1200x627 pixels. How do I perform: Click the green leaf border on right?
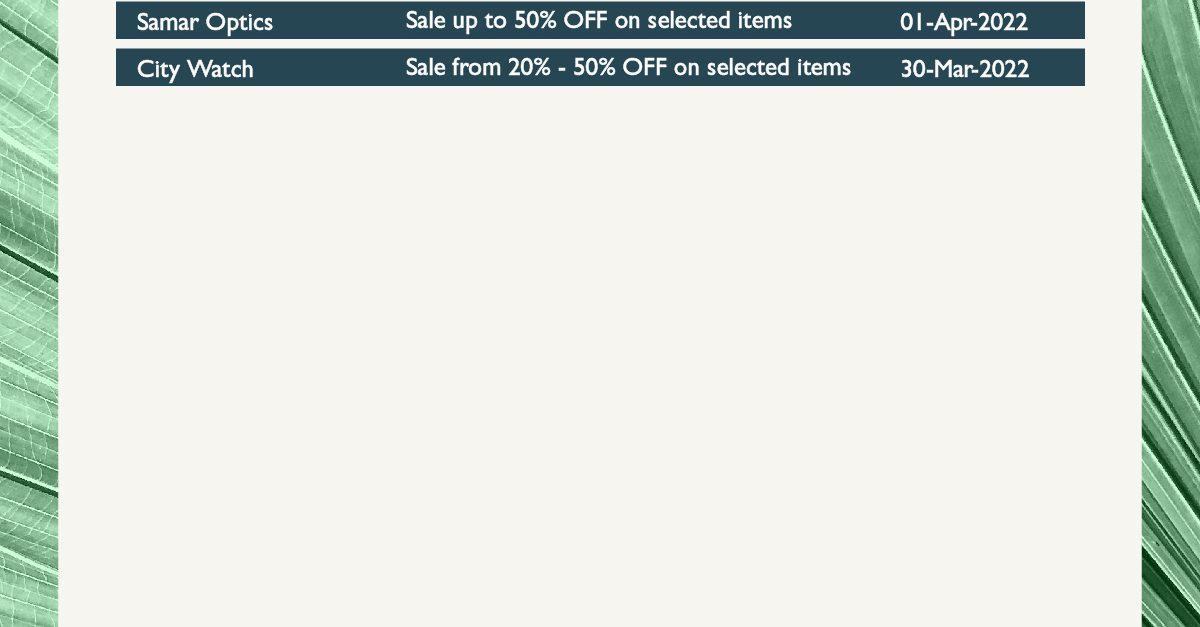click(x=1171, y=313)
